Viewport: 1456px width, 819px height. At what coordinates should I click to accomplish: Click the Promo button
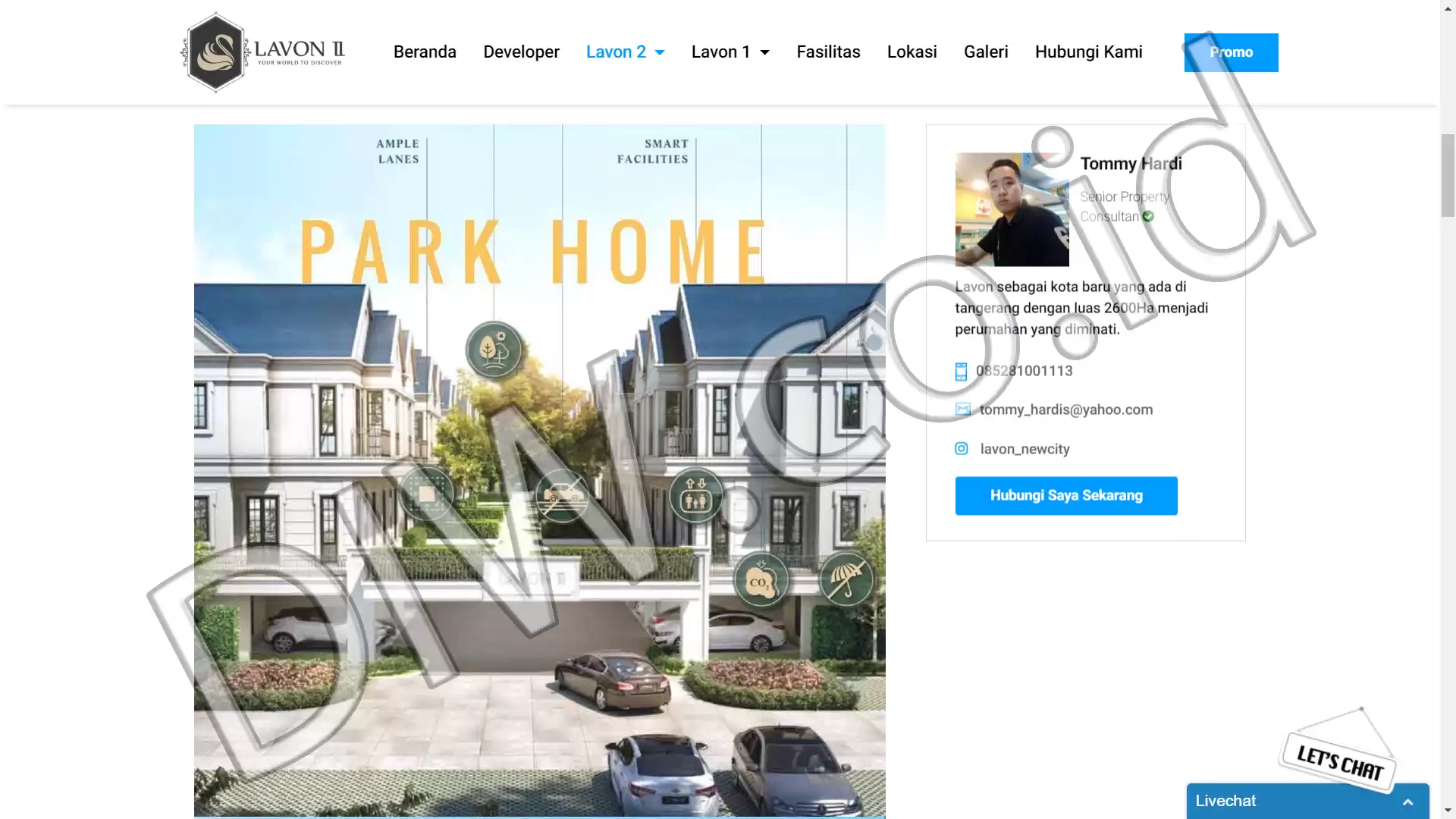coord(1231,52)
